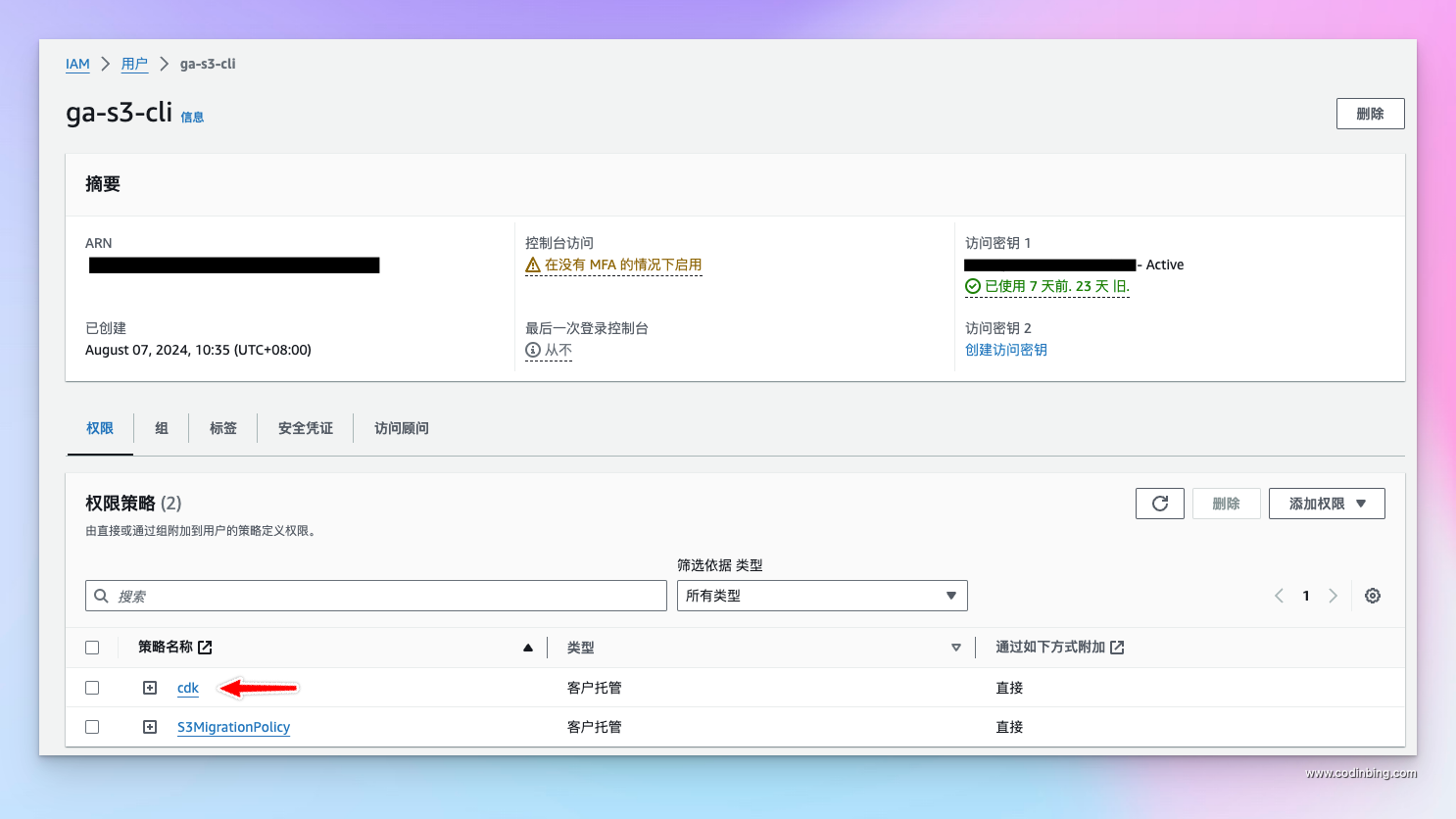
Task: Click the refresh policies icon button
Action: click(x=1160, y=504)
